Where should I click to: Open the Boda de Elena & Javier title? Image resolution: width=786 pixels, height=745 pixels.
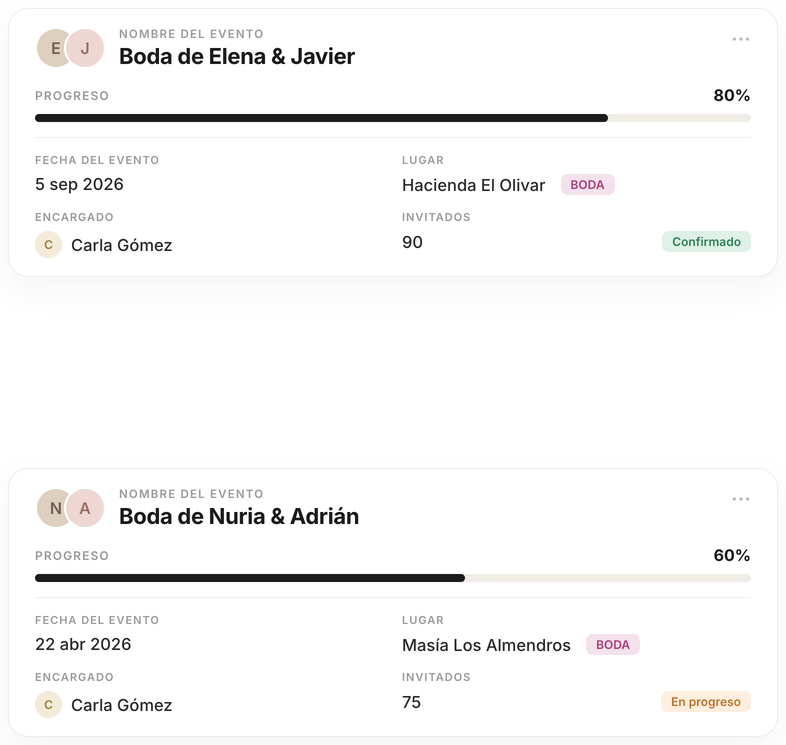237,56
